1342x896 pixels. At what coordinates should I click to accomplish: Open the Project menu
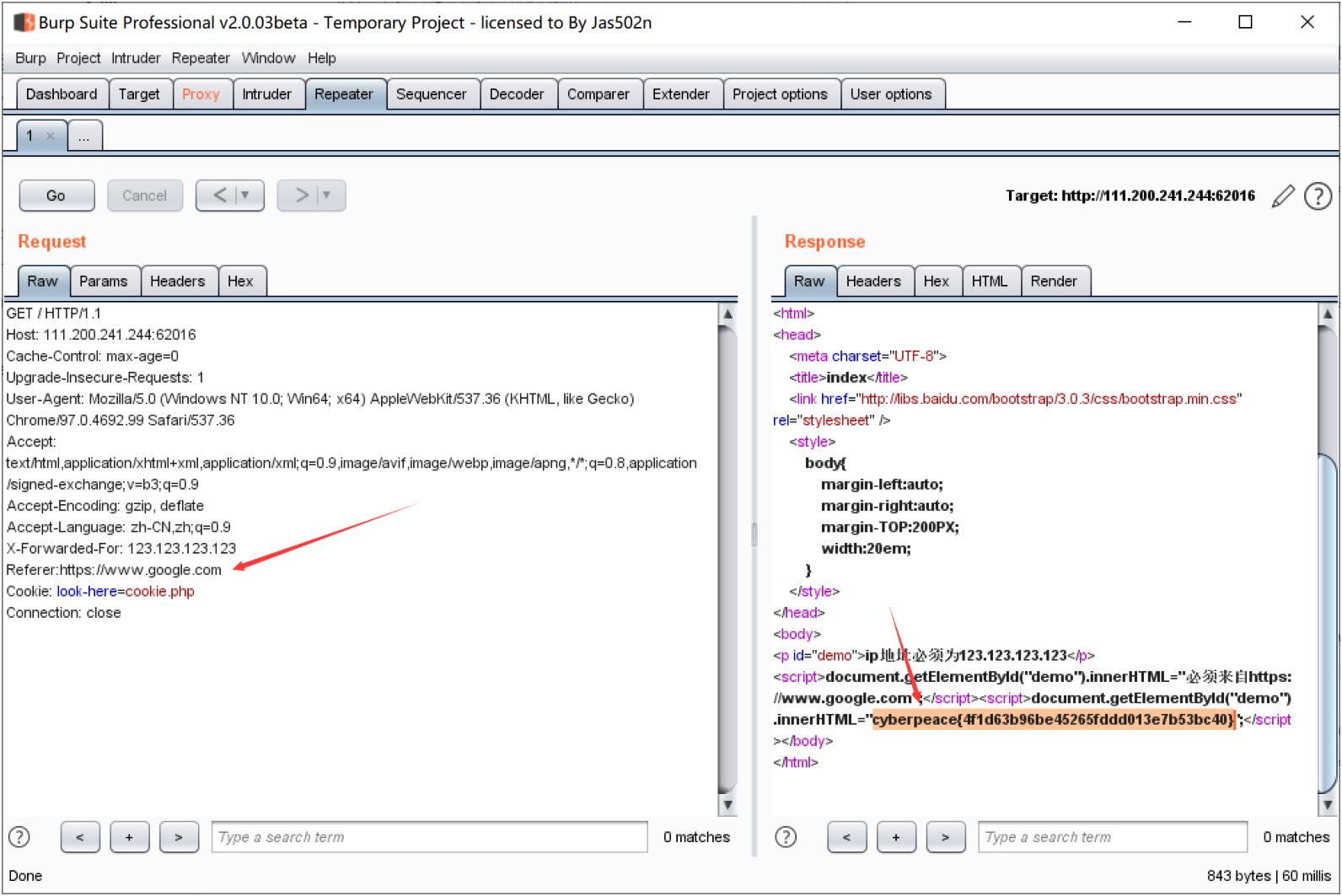[x=78, y=58]
